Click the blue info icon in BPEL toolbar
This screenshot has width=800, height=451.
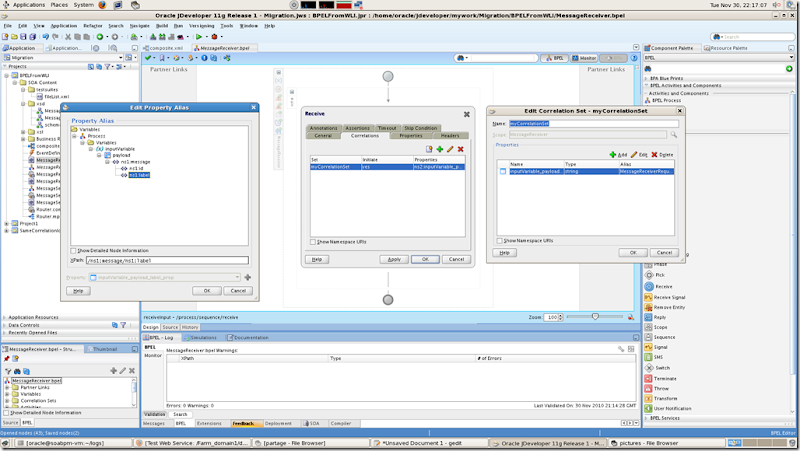[x=204, y=58]
